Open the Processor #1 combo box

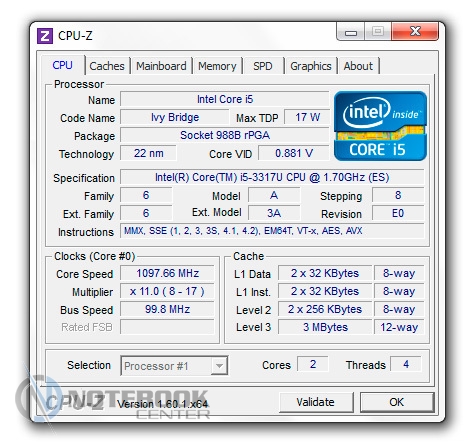[x=174, y=366]
